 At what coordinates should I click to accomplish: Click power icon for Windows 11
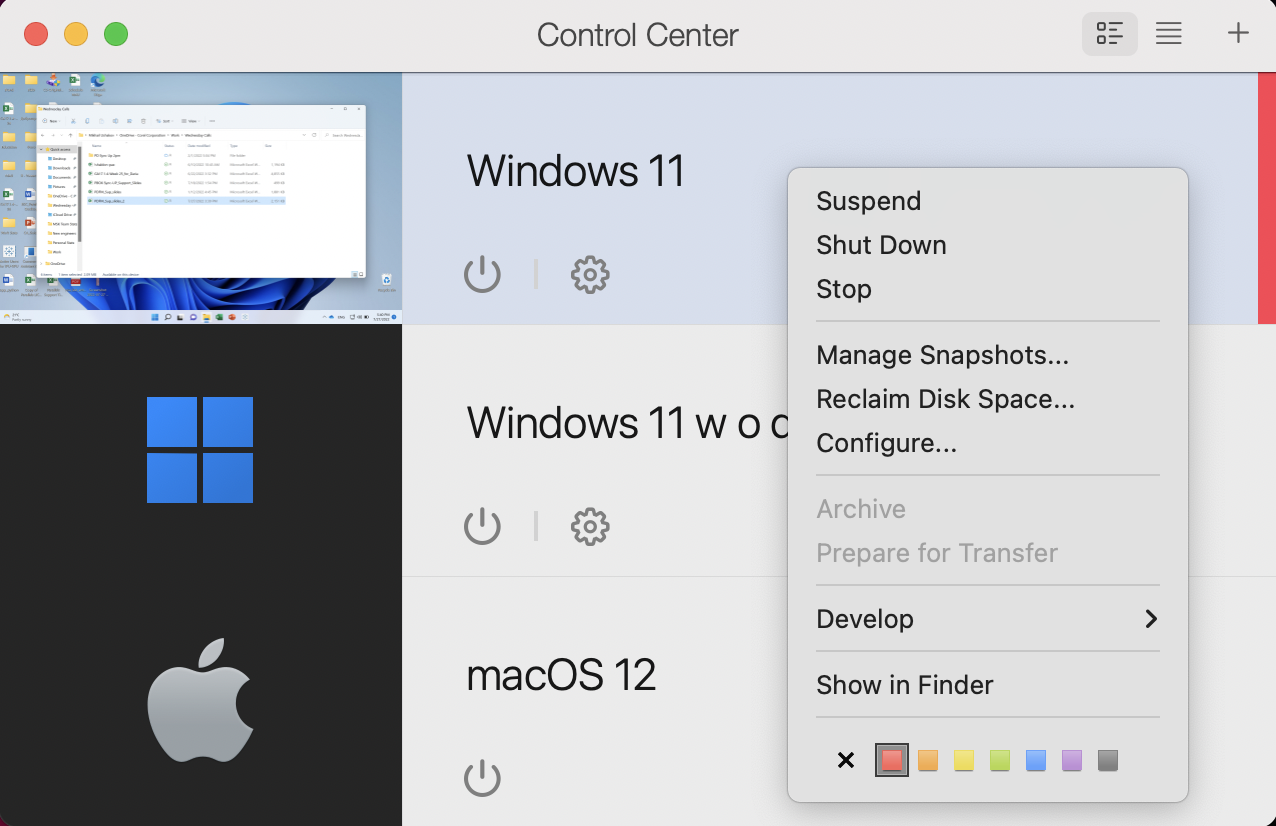(x=482, y=273)
